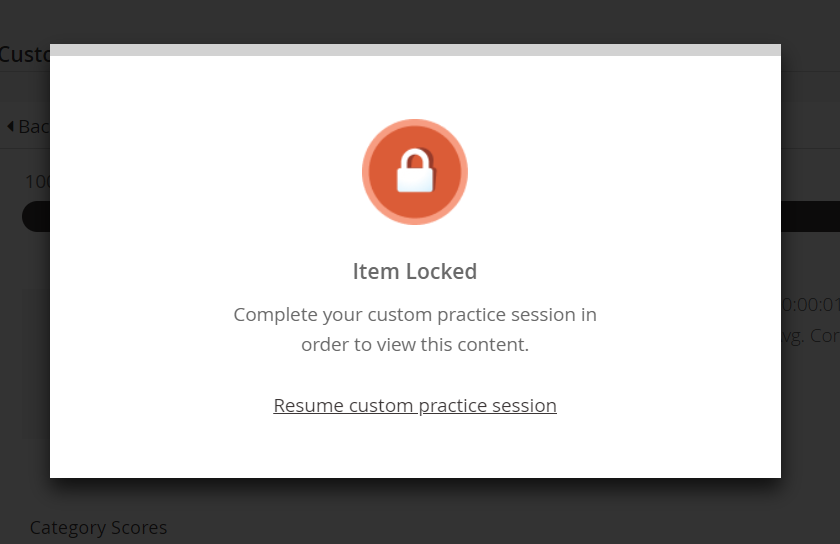This screenshot has height=544, width=840.
Task: Click the 'order to view this content' line
Action: pyautogui.click(x=415, y=345)
